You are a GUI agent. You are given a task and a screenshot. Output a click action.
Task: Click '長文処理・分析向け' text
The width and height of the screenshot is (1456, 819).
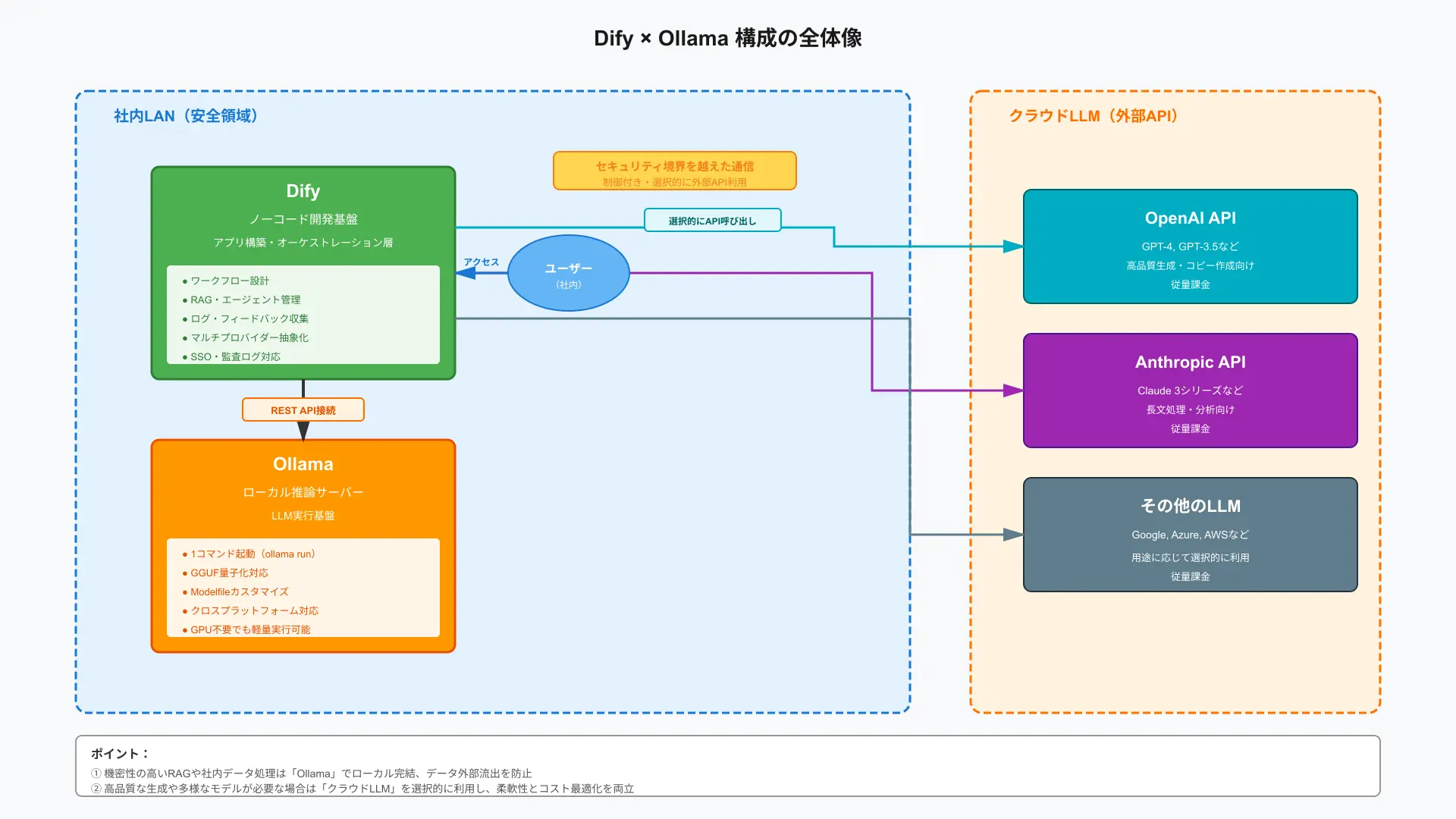click(x=1190, y=409)
